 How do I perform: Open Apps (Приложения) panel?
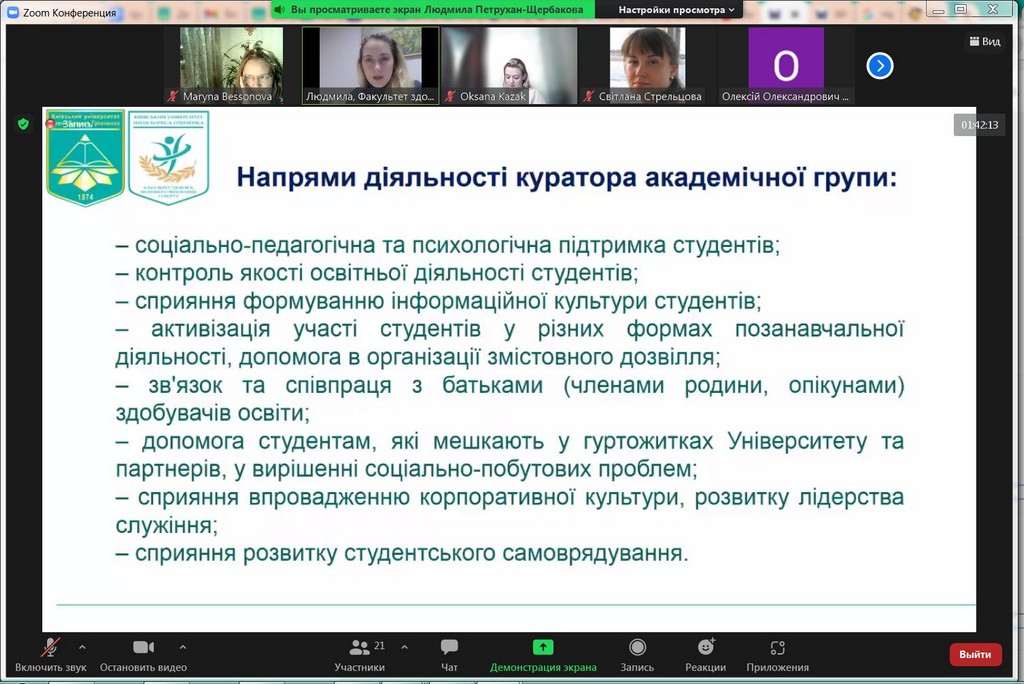coord(777,648)
